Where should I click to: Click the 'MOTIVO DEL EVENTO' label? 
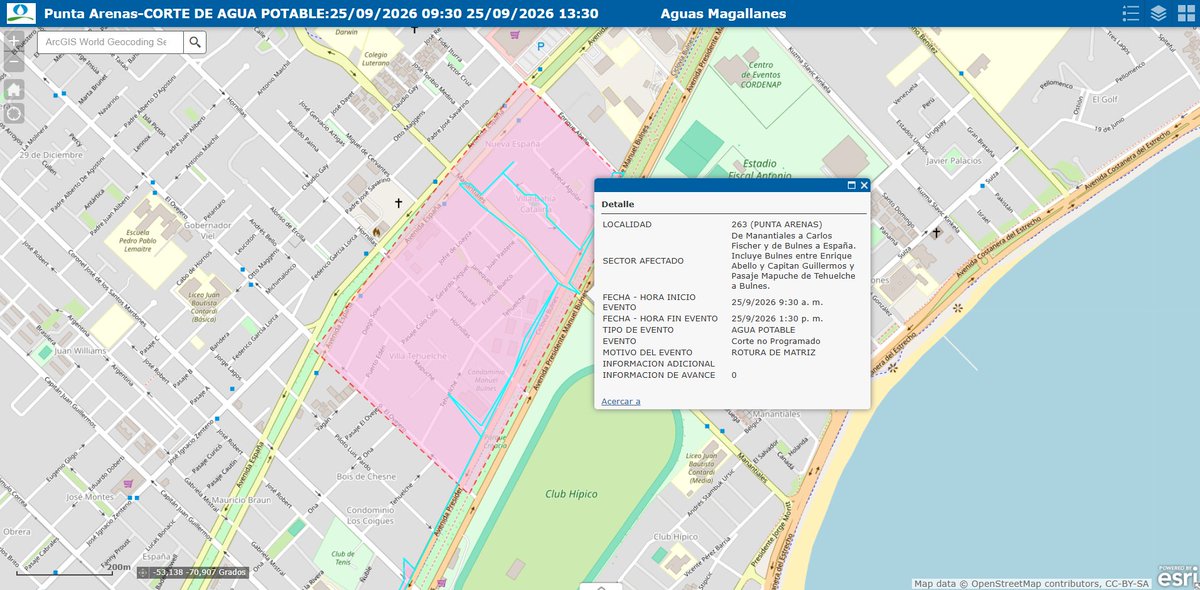pyautogui.click(x=648, y=352)
